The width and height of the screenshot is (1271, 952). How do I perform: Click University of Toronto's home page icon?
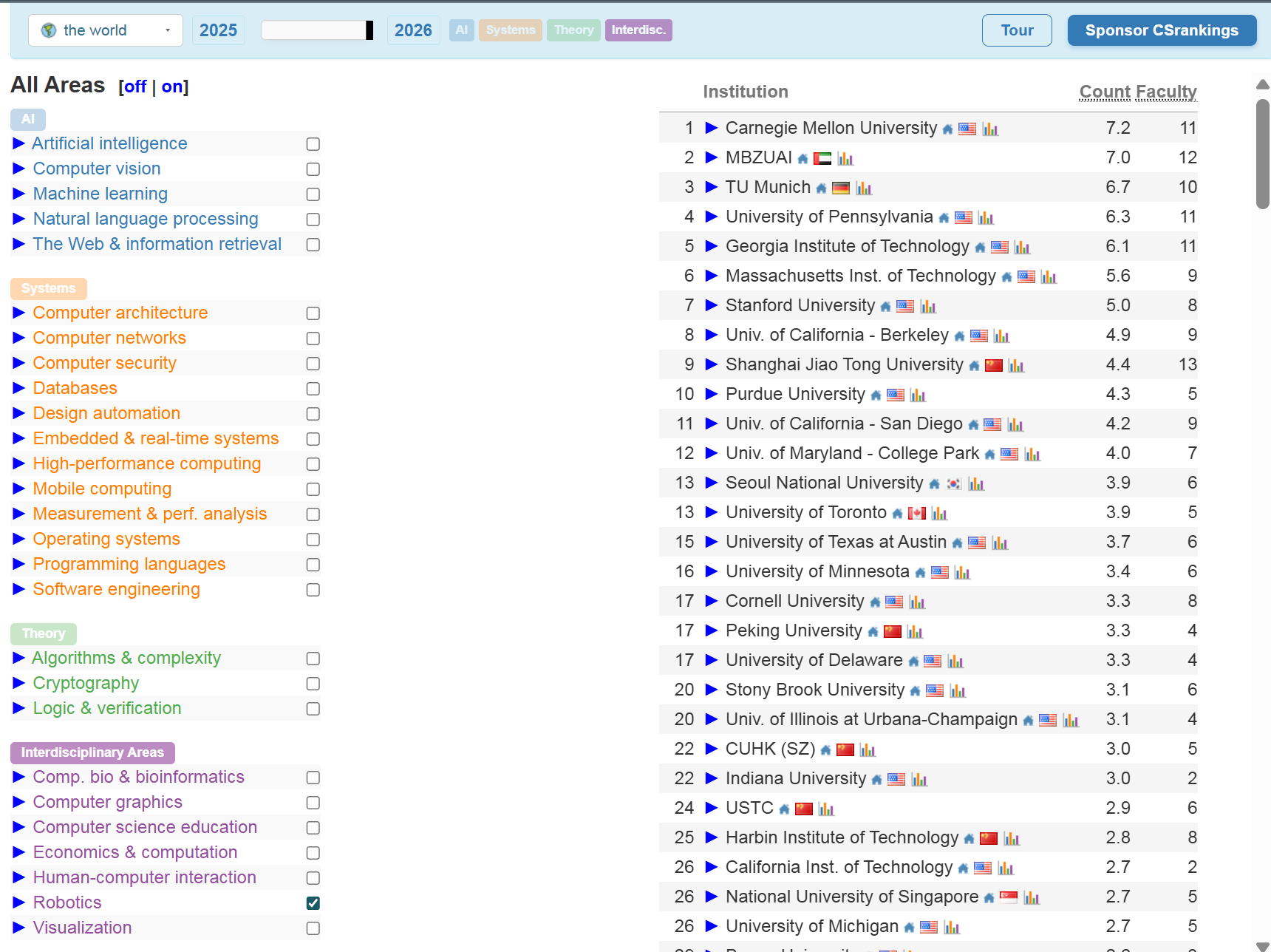897,514
